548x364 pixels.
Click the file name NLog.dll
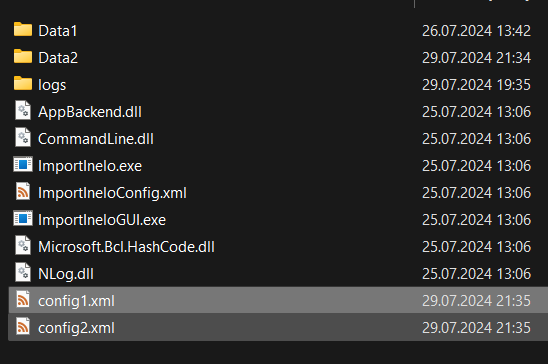pos(66,274)
